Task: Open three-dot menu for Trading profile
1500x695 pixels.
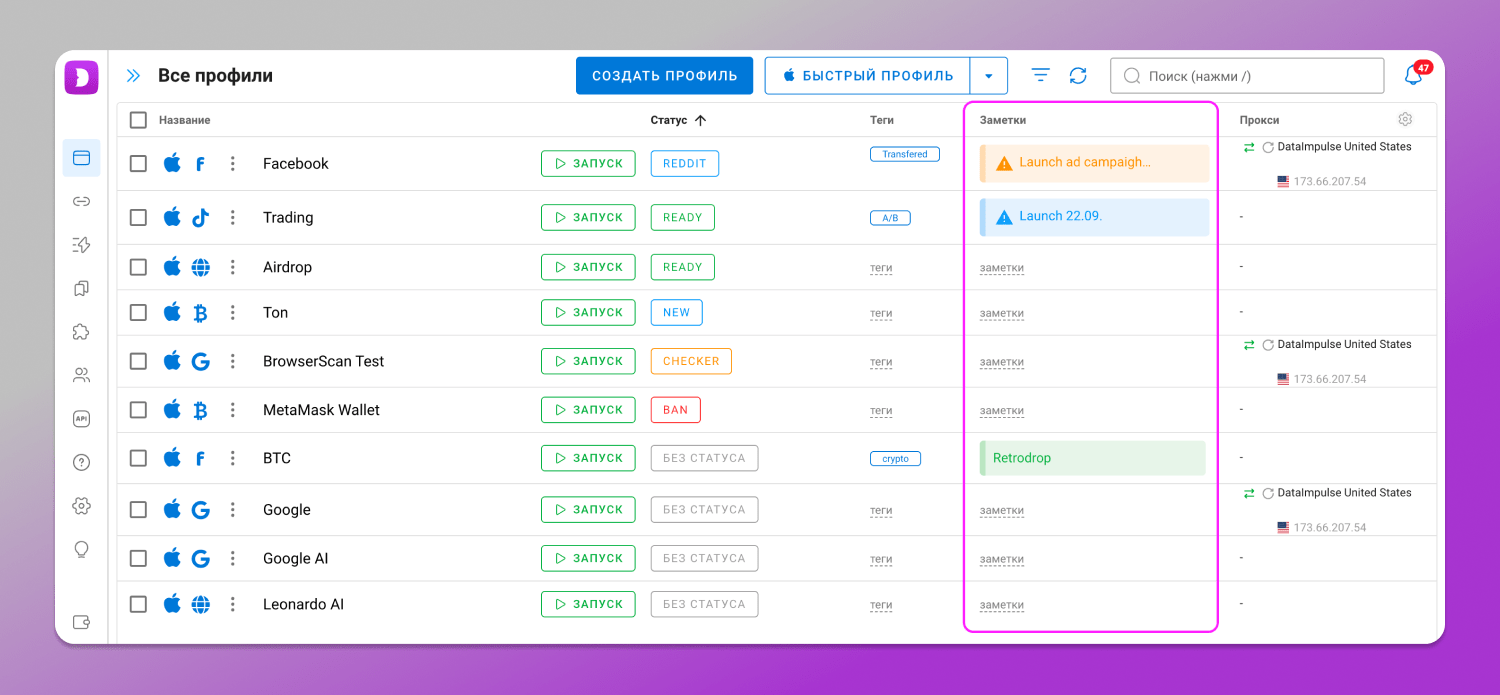Action: pos(233,218)
